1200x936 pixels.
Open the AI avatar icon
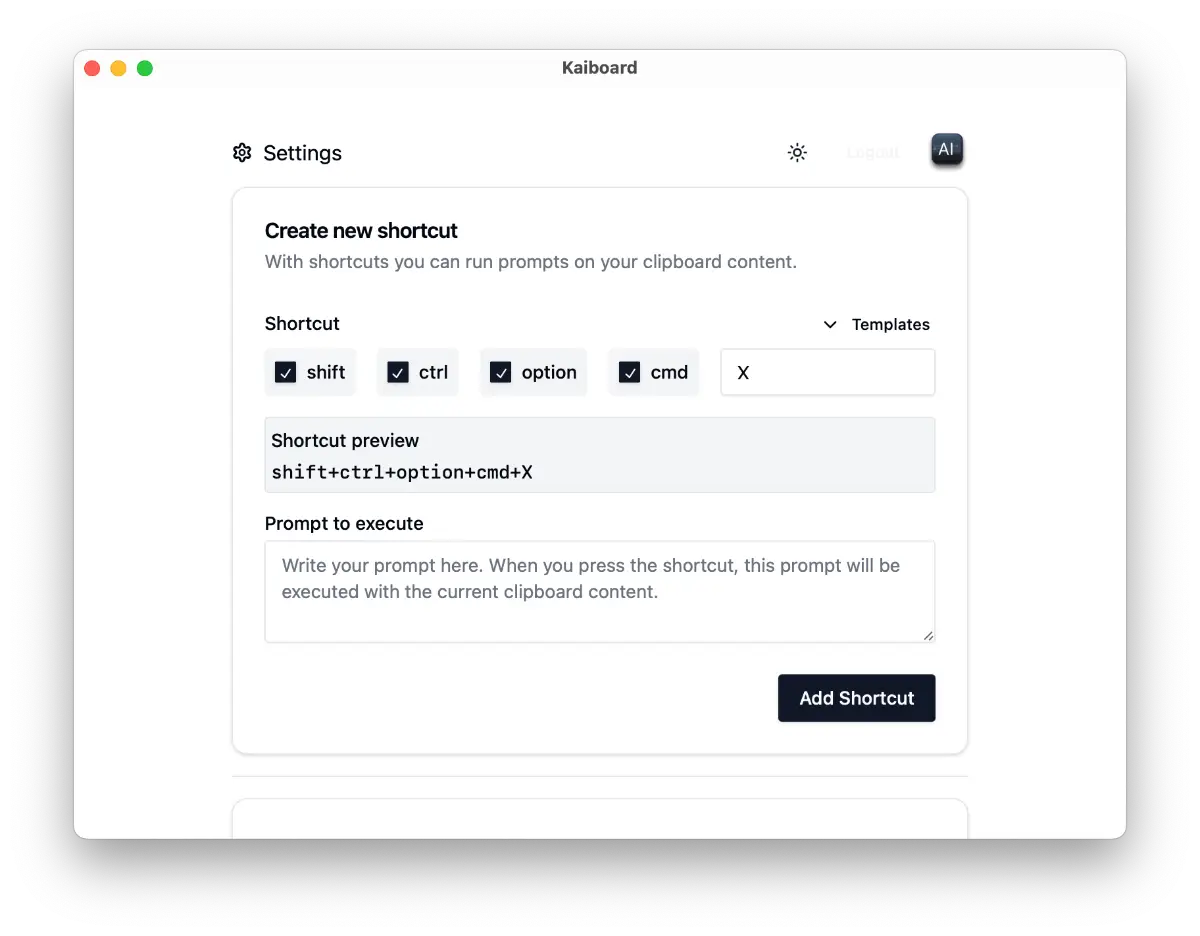coord(946,150)
